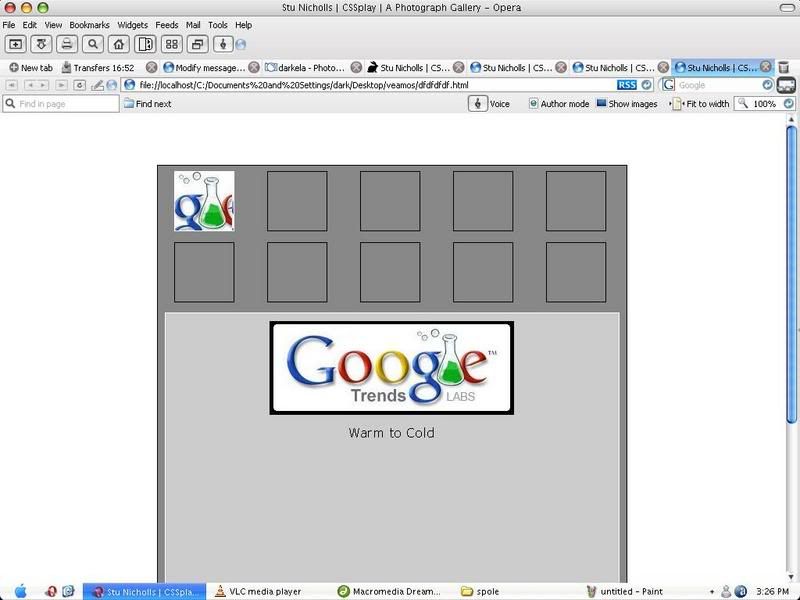Click the Google flask gallery thumbnail
The width and height of the screenshot is (800, 600).
204,201
